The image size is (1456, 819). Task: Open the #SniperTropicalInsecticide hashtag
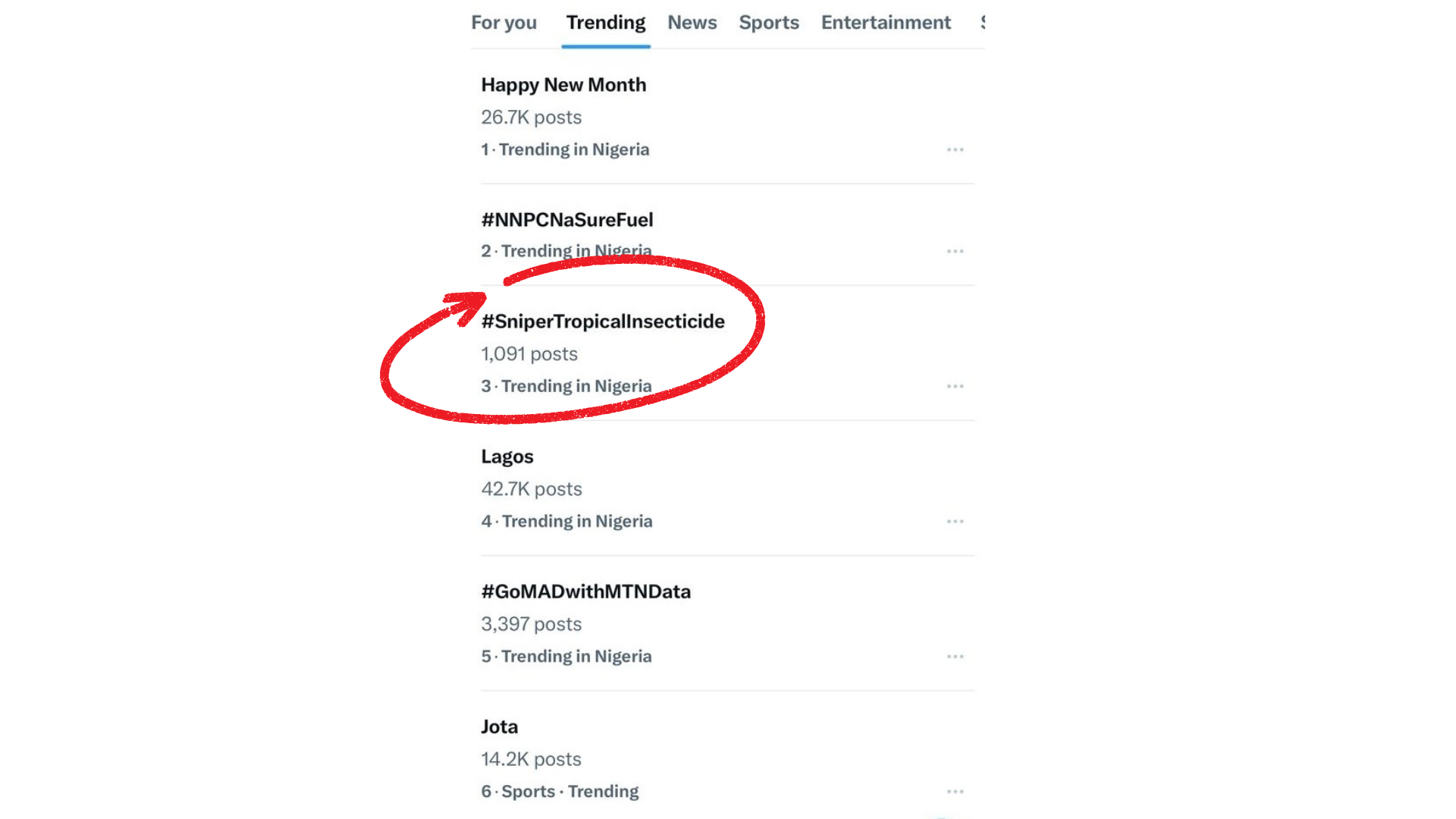point(603,322)
